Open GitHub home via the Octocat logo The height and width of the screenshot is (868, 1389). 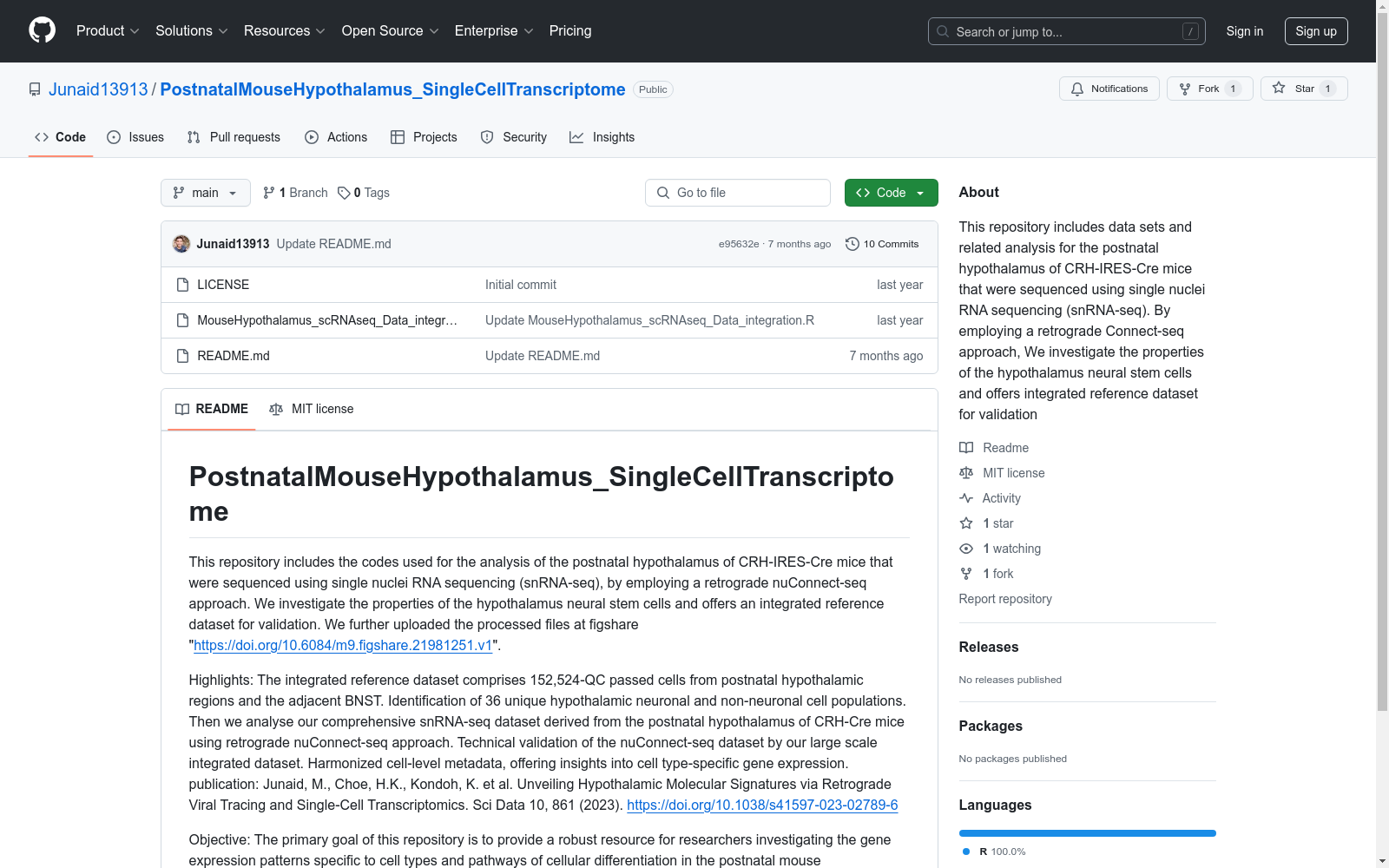coord(42,30)
